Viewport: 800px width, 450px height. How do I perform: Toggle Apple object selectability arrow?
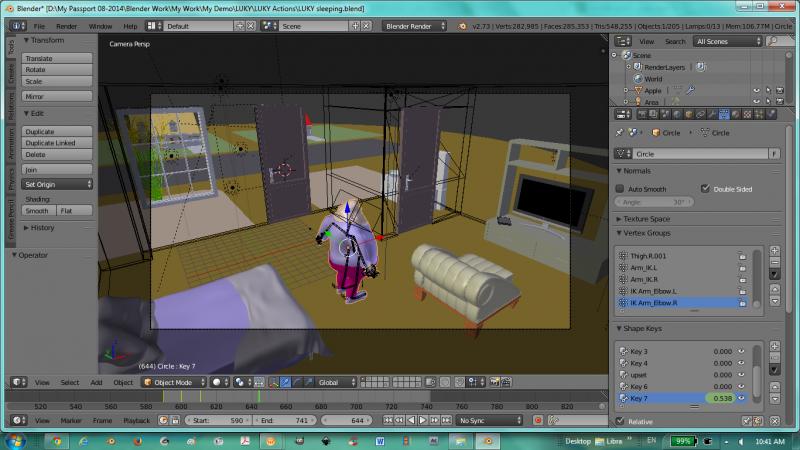point(768,90)
